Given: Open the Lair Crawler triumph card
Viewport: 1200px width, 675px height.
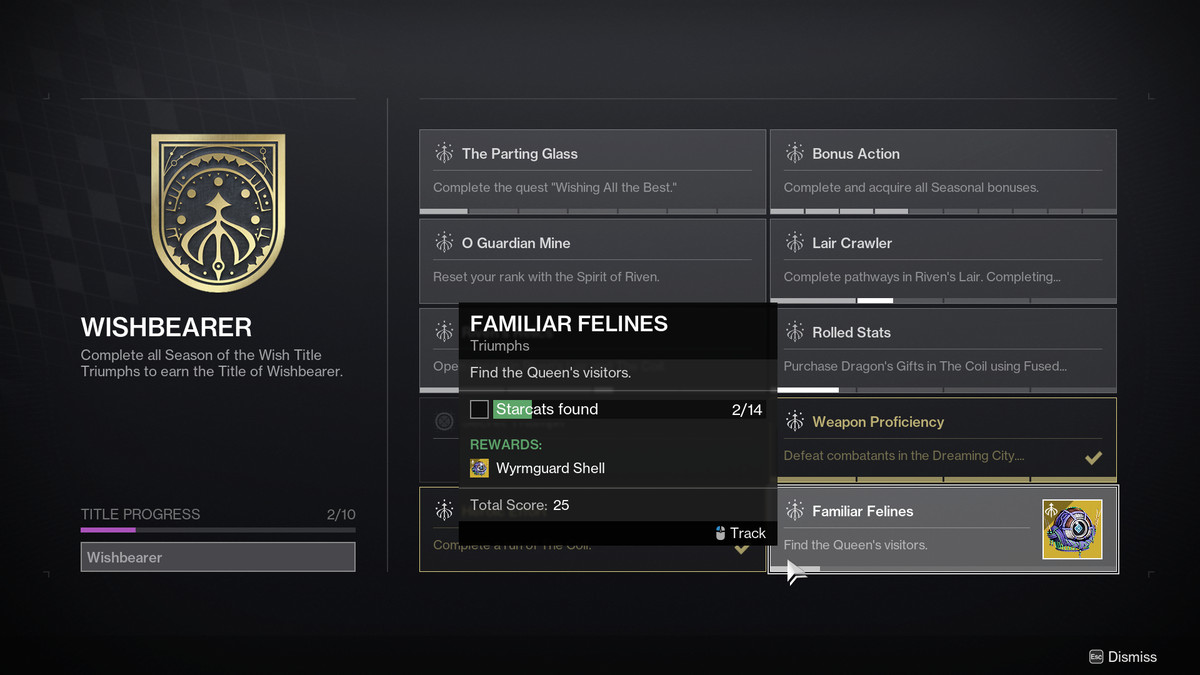Looking at the screenshot, I should pos(943,258).
